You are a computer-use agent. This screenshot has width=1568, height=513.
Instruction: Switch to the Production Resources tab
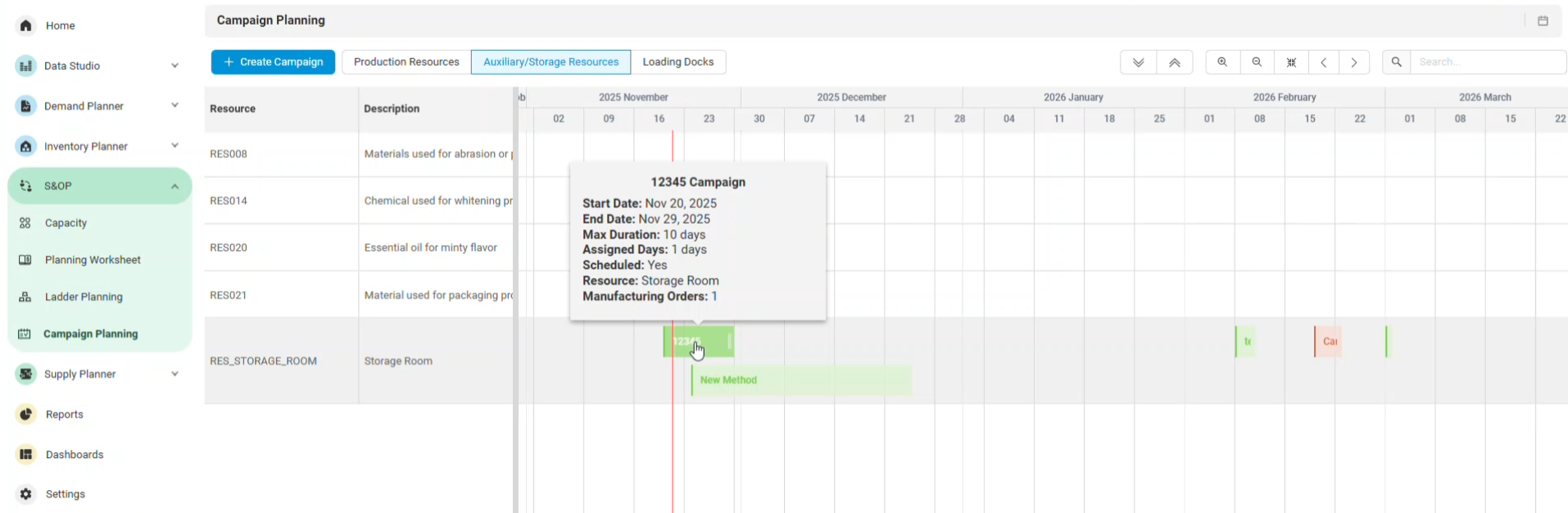point(406,62)
